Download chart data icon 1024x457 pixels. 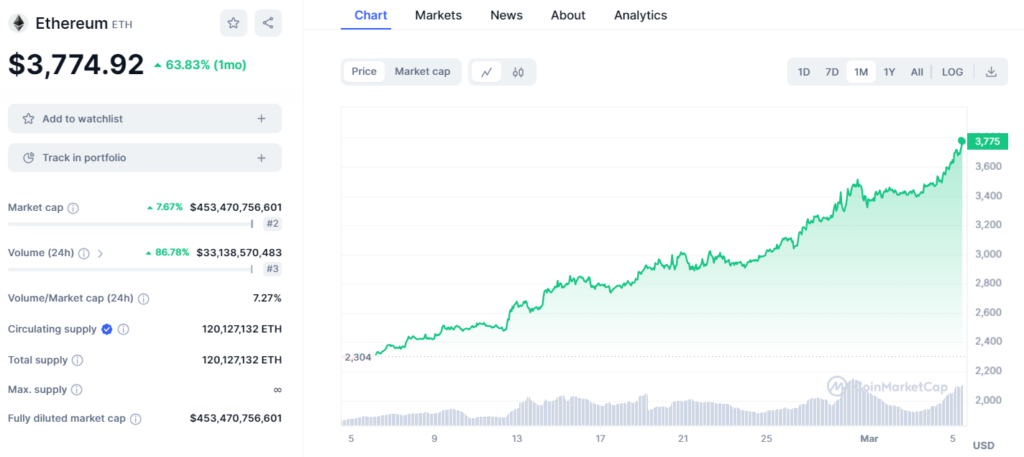(x=991, y=72)
